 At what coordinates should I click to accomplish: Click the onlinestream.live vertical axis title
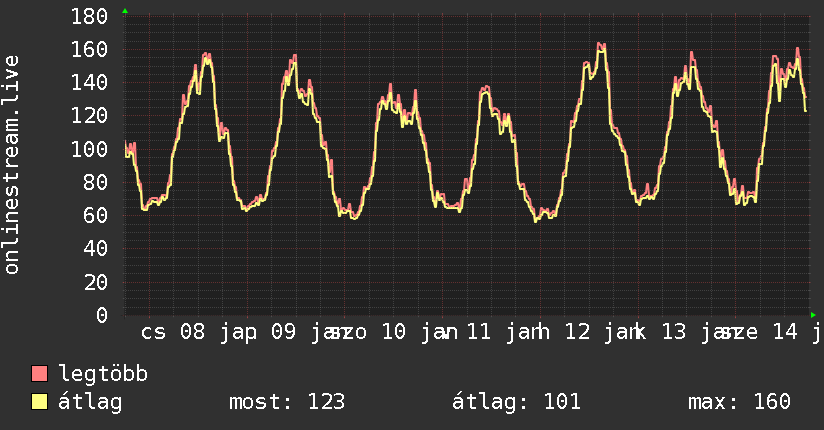pyautogui.click(x=12, y=165)
